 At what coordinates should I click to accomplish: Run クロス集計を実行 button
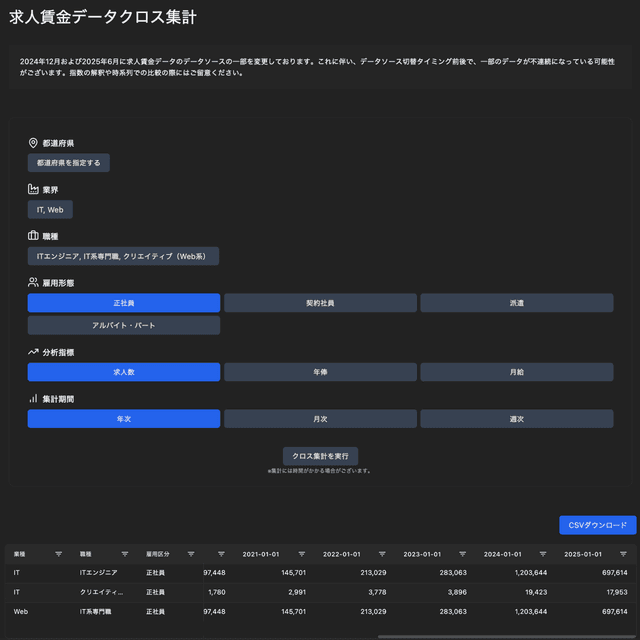320,456
